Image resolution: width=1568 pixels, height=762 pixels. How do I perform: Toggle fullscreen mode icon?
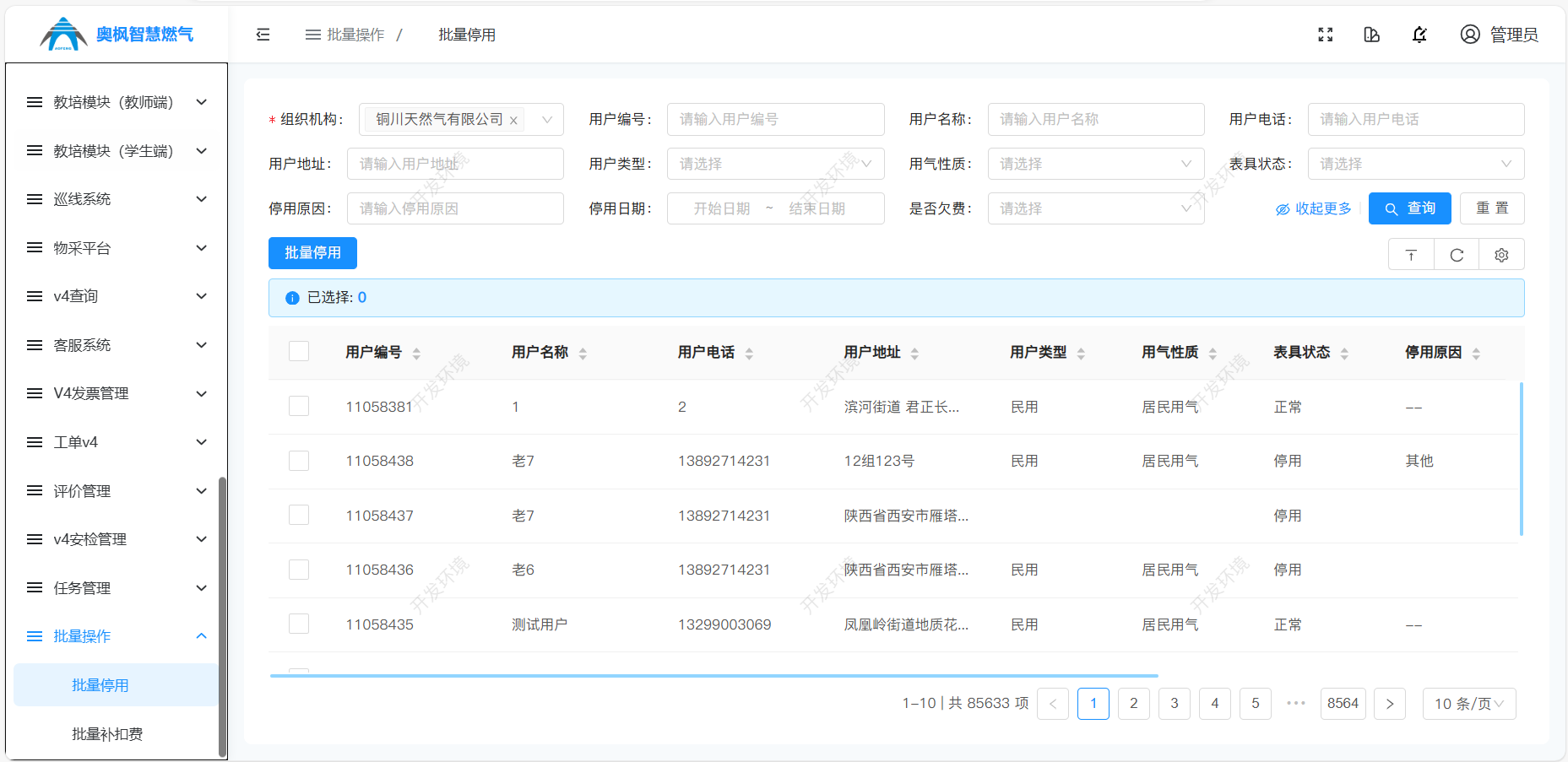point(1326,35)
